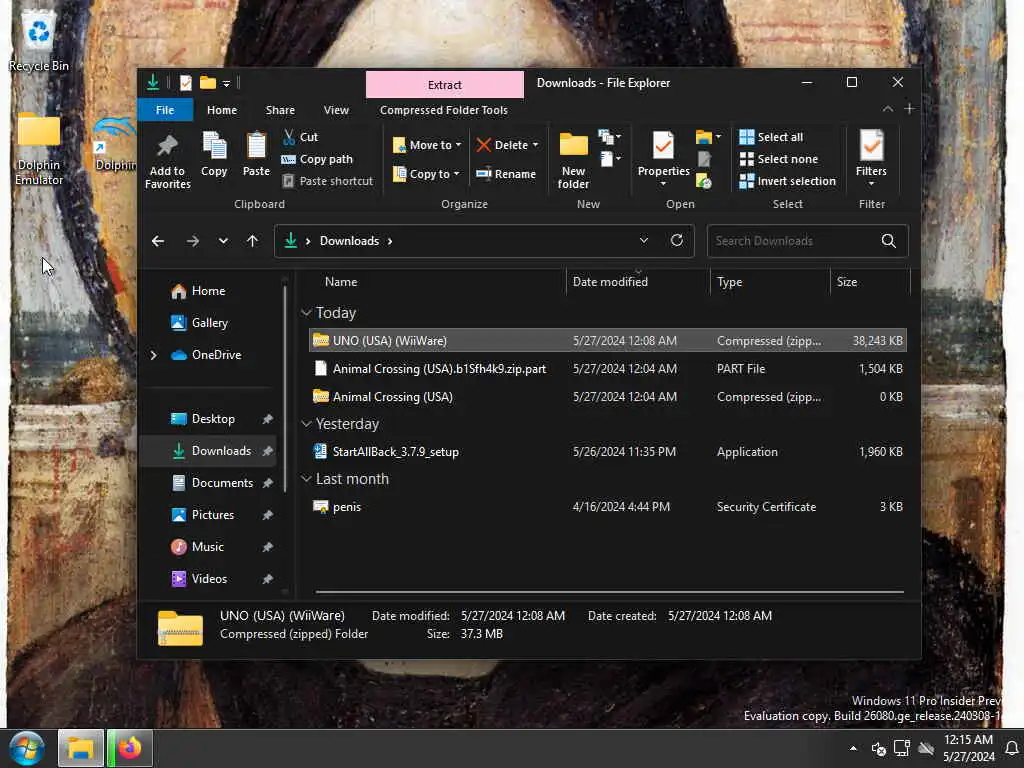Expand the OneDrive tree node
The width and height of the screenshot is (1024, 768).
(x=153, y=355)
